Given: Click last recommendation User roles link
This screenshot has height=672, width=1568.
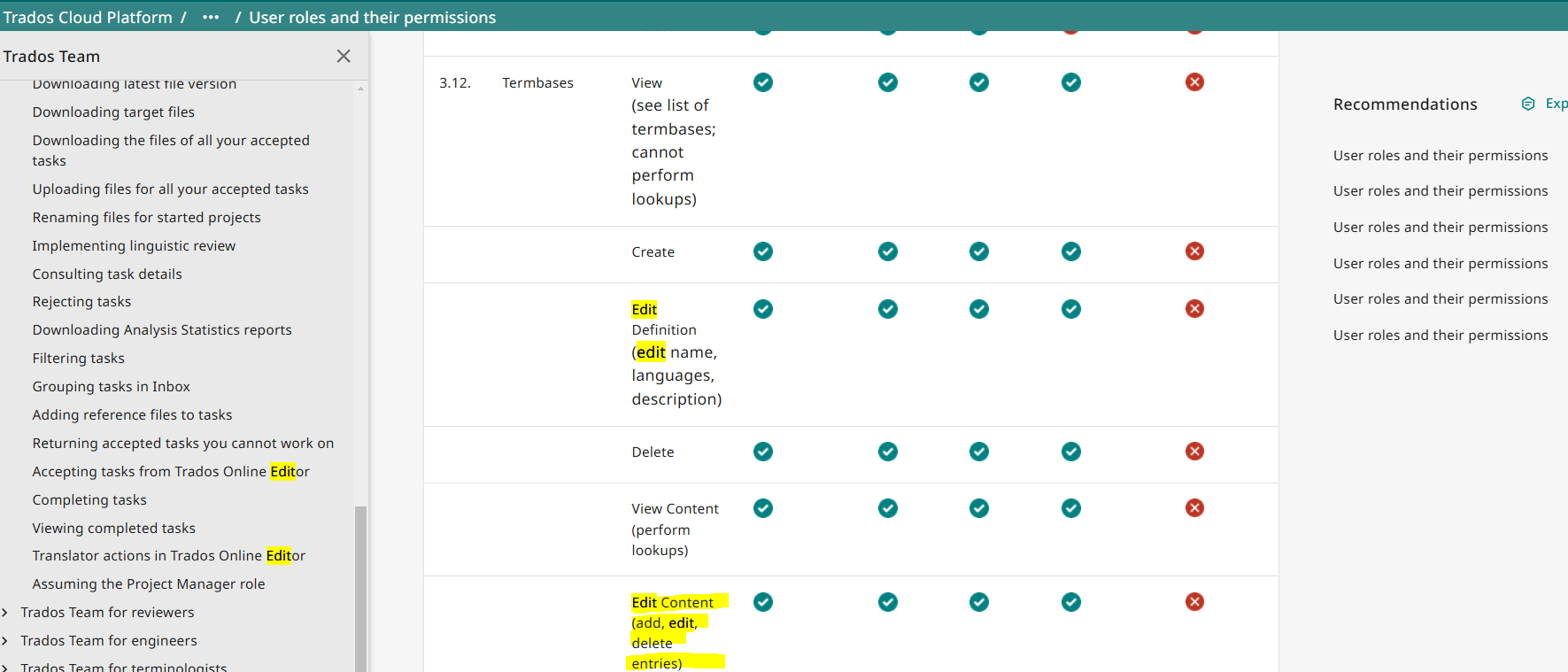Looking at the screenshot, I should click(x=1441, y=336).
